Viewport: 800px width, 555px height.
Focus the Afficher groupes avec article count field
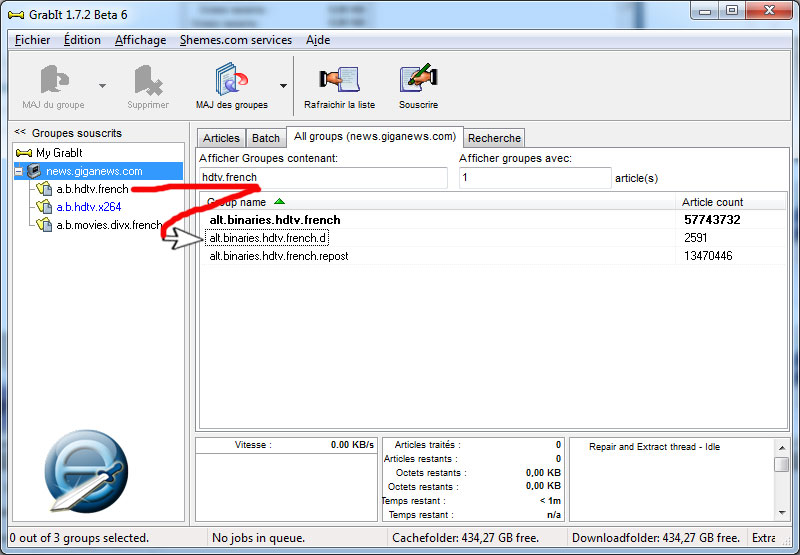tap(535, 178)
